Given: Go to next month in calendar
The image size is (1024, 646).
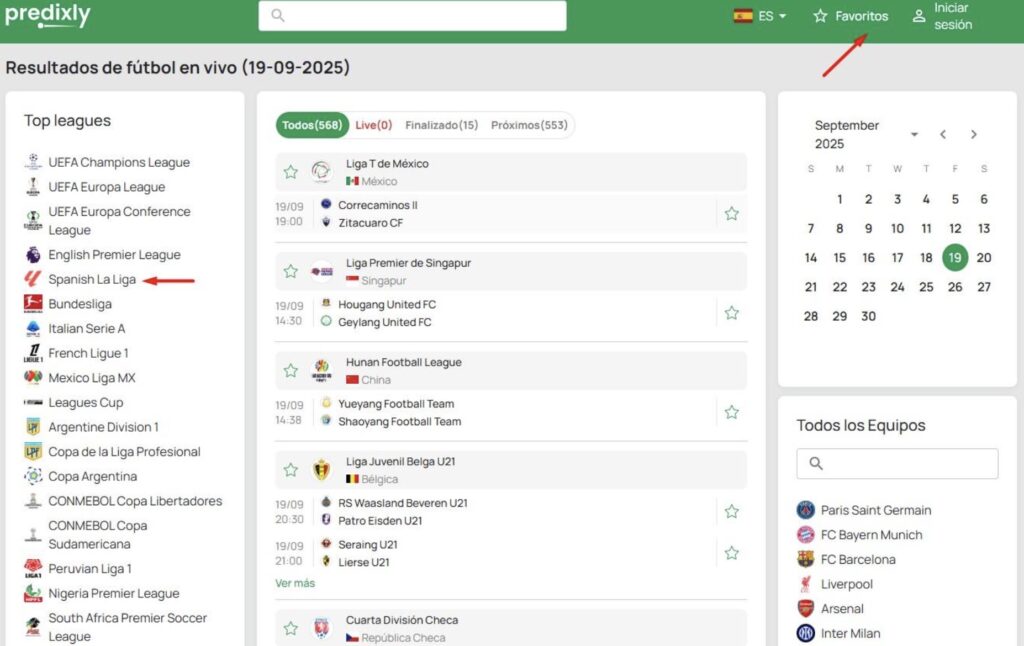Looking at the screenshot, I should [974, 134].
